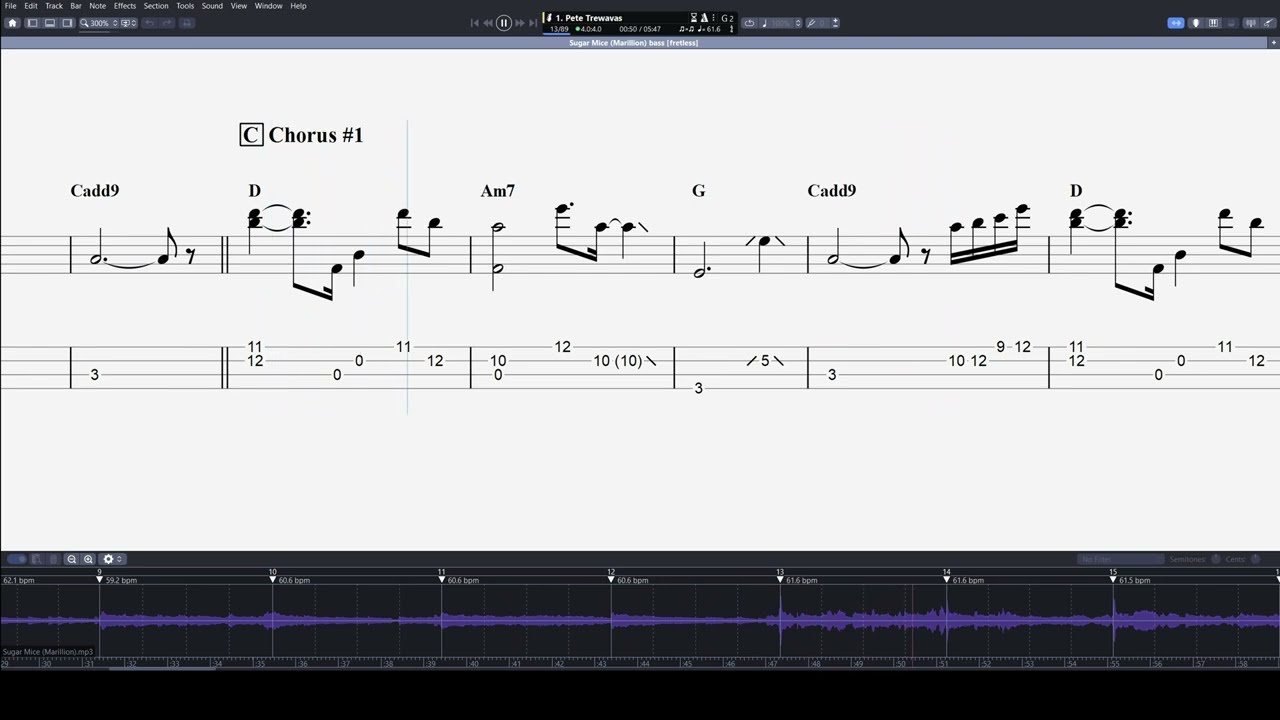Print the score
The width and height of the screenshot is (1280, 720).
point(186,23)
